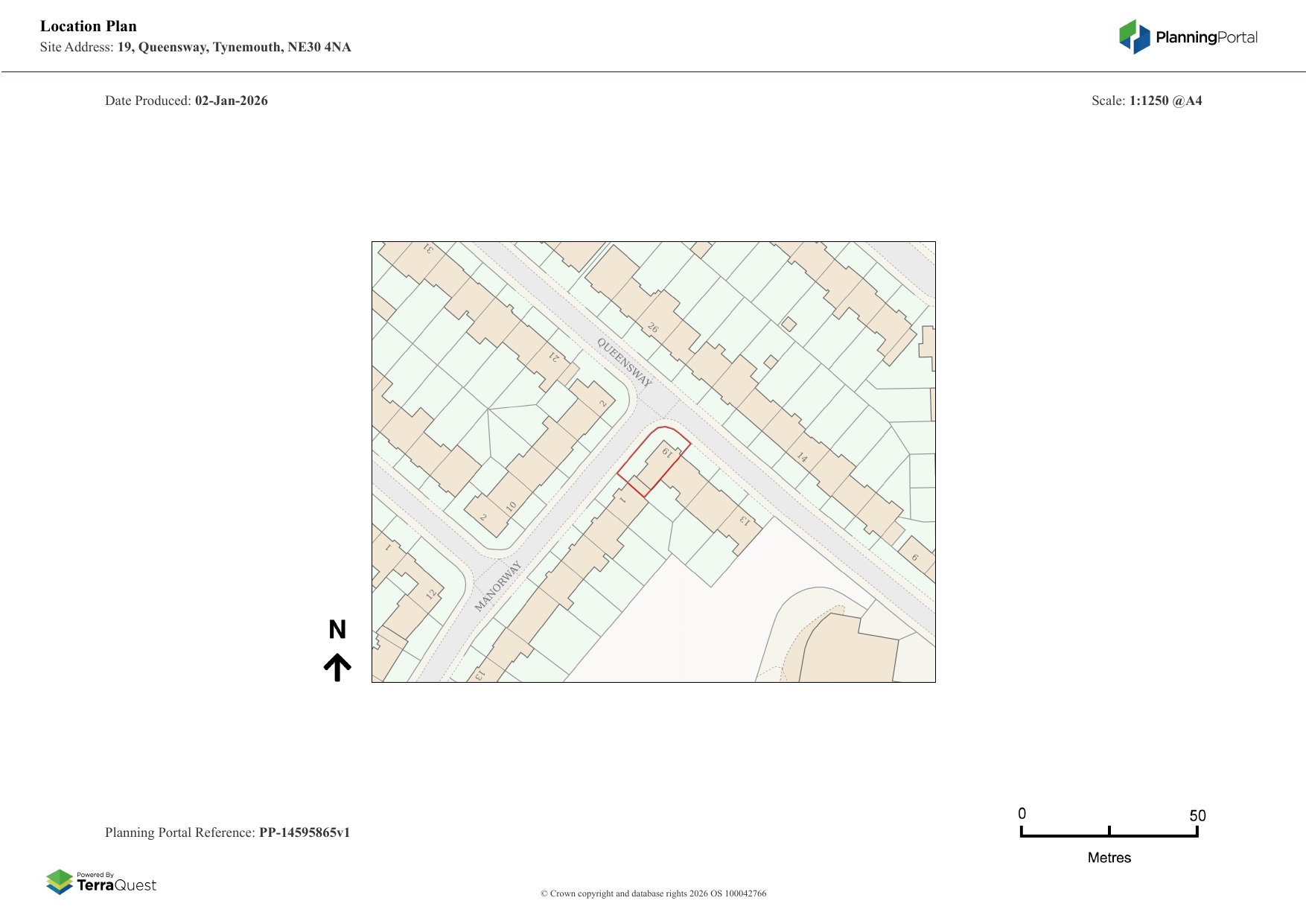
Task: Click the QUEENSWAY street label on the map
Action: click(x=624, y=363)
